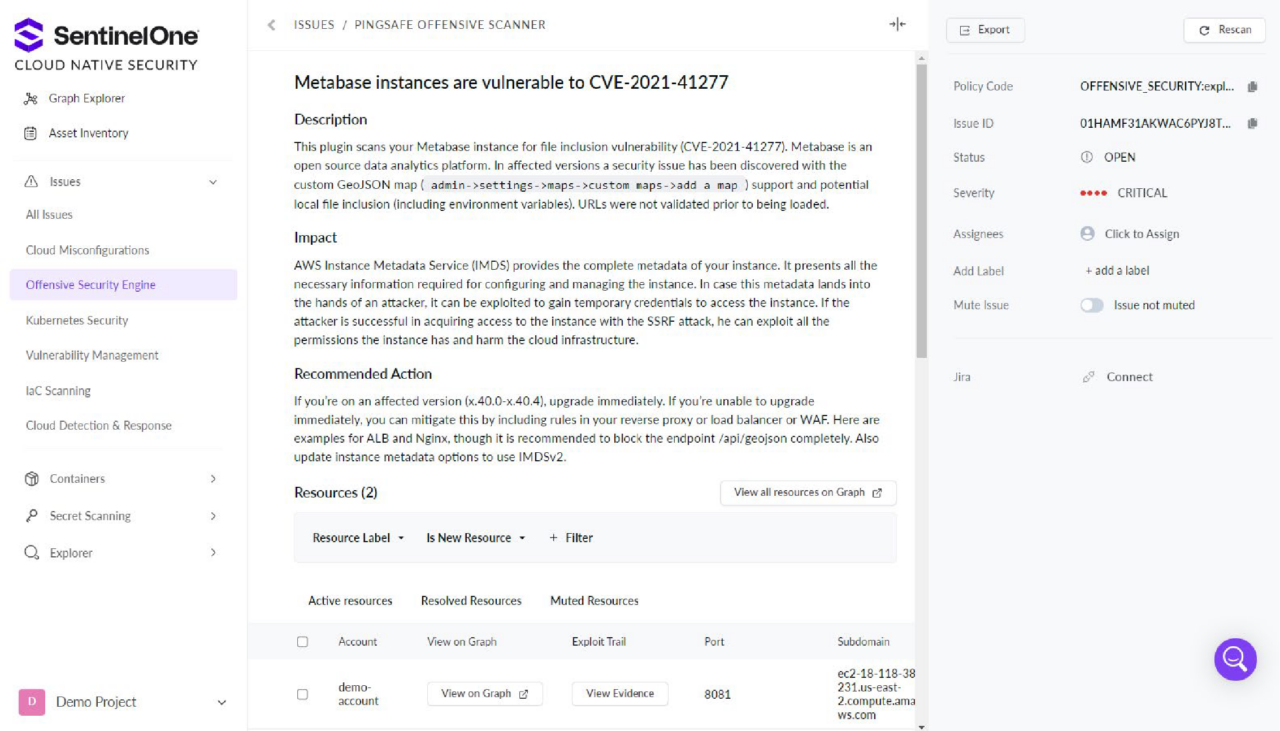
Task: Copy the Issue ID value
Action: tap(1252, 124)
